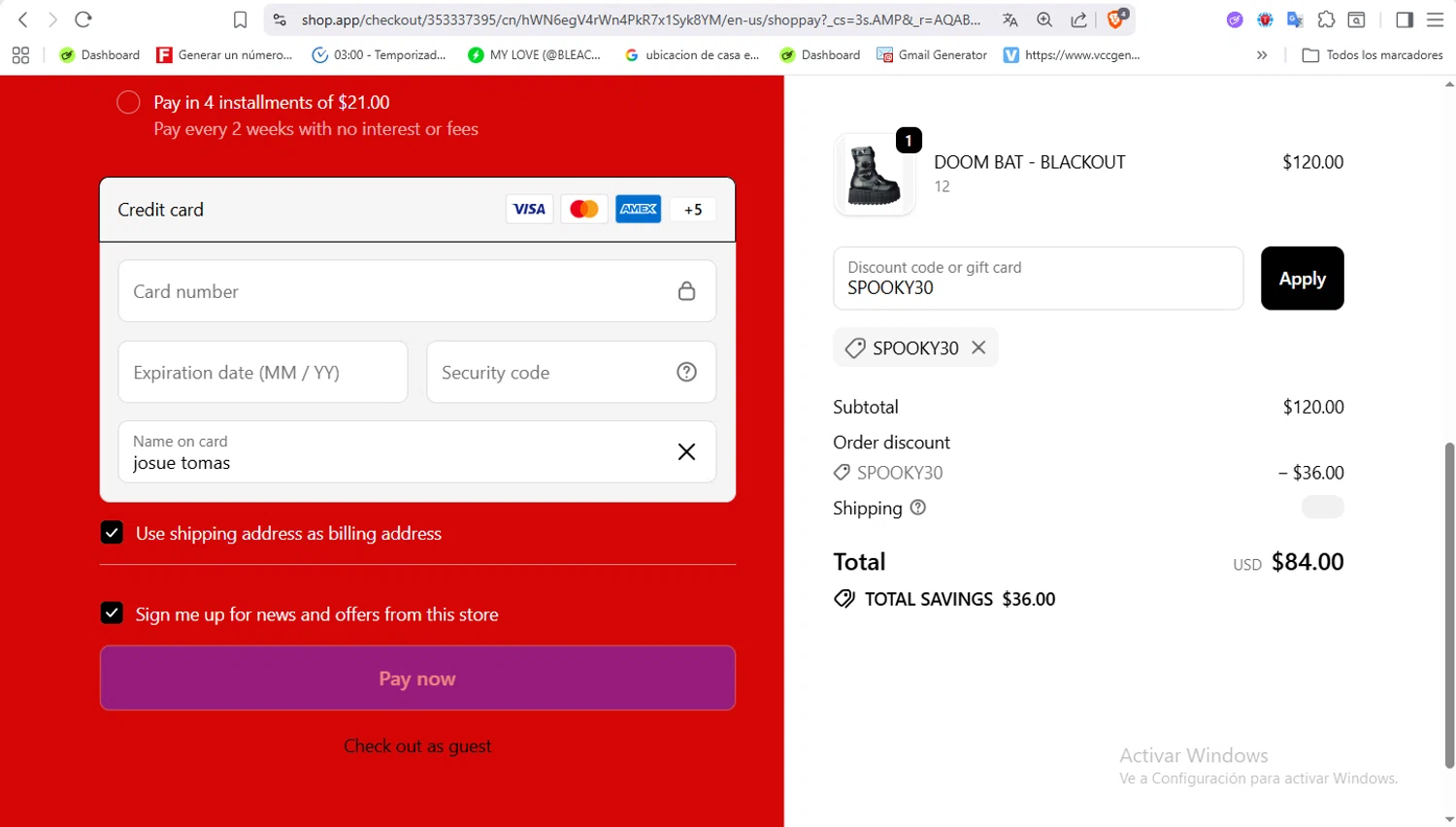Click the DOOM BAT - BLACKOUT product name
The image size is (1456, 827).
click(x=1030, y=162)
